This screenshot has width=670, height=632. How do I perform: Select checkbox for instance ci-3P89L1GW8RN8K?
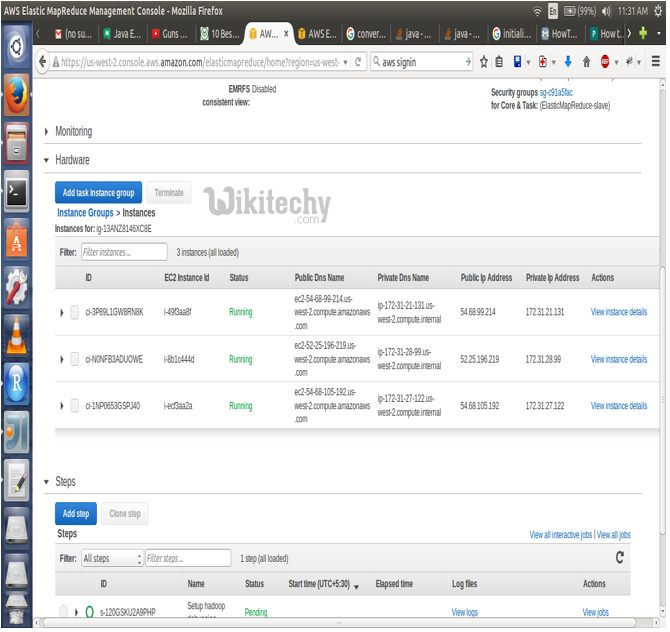click(75, 312)
